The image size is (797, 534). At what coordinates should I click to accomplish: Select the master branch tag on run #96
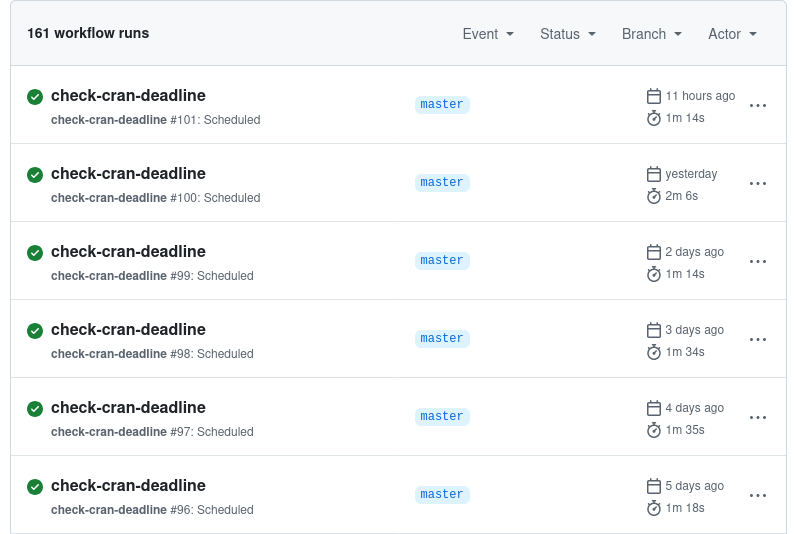point(442,495)
